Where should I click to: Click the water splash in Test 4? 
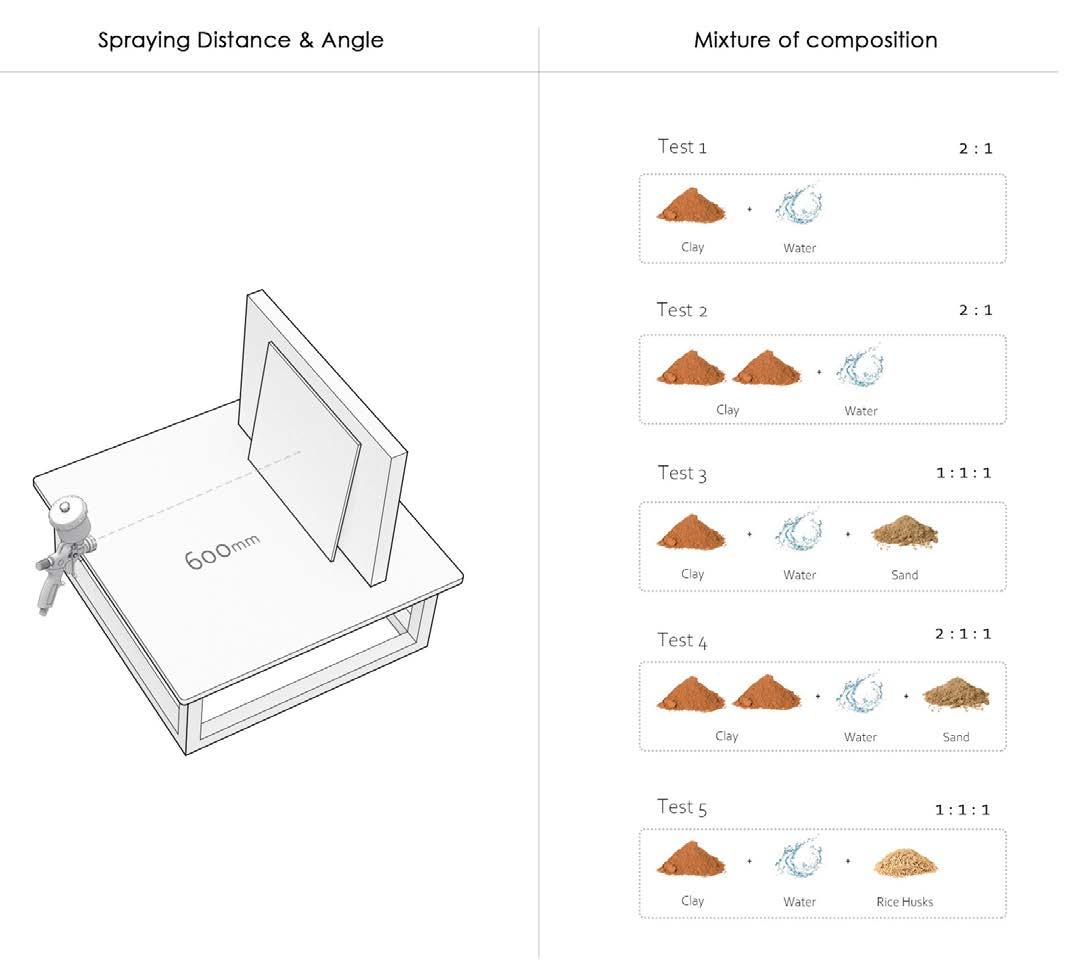point(860,694)
